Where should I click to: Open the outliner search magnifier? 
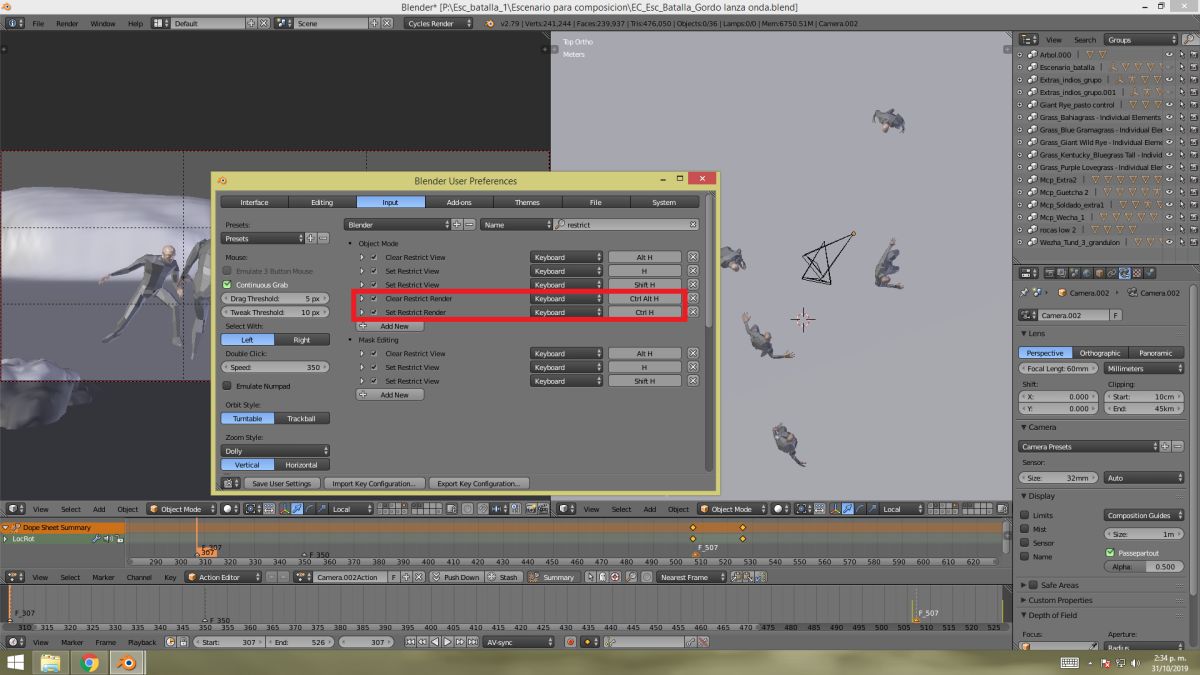(x=1188, y=40)
